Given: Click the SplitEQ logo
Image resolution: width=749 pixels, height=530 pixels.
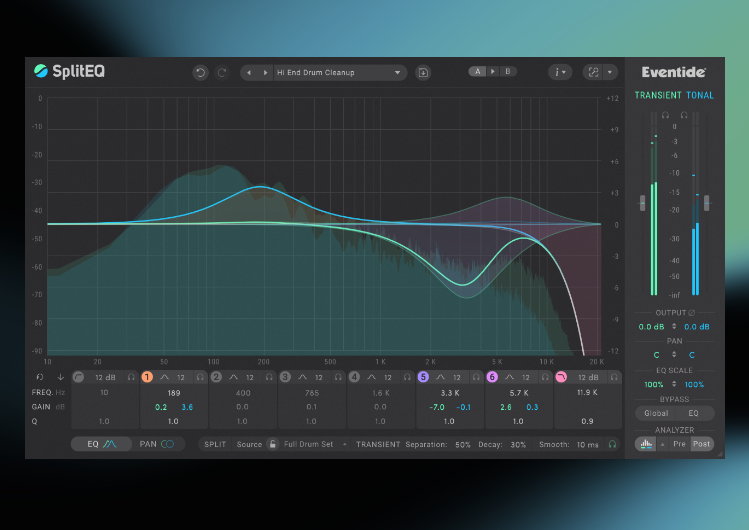Looking at the screenshot, I should [69, 71].
